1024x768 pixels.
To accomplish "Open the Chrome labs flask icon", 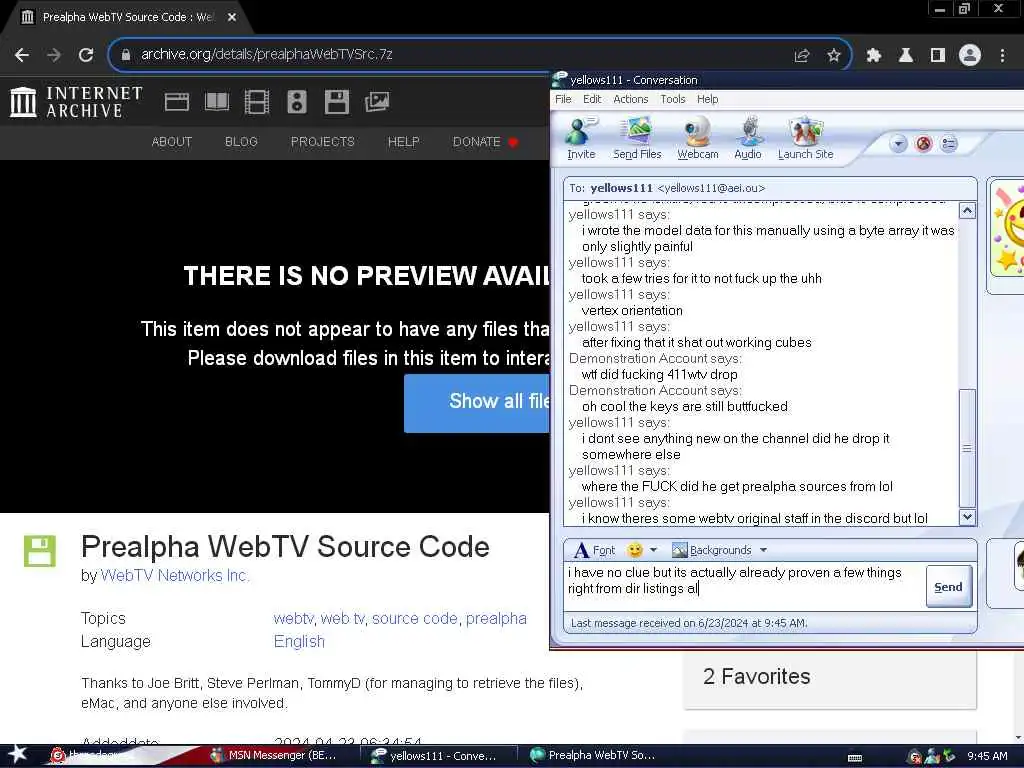I will (x=906, y=56).
